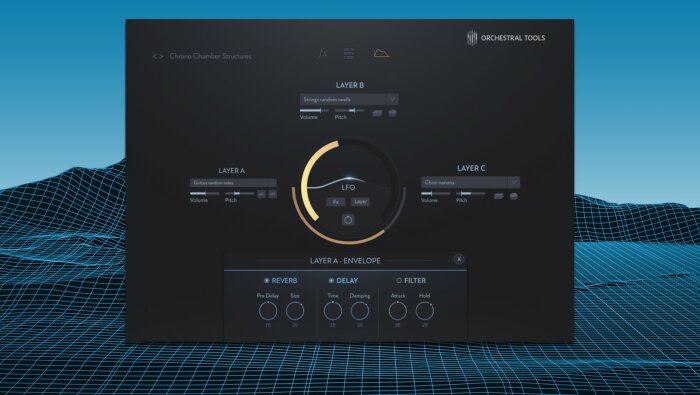This screenshot has height=395, width=700.
Task: Select the Layer tab inside LFO circle
Action: coord(360,202)
